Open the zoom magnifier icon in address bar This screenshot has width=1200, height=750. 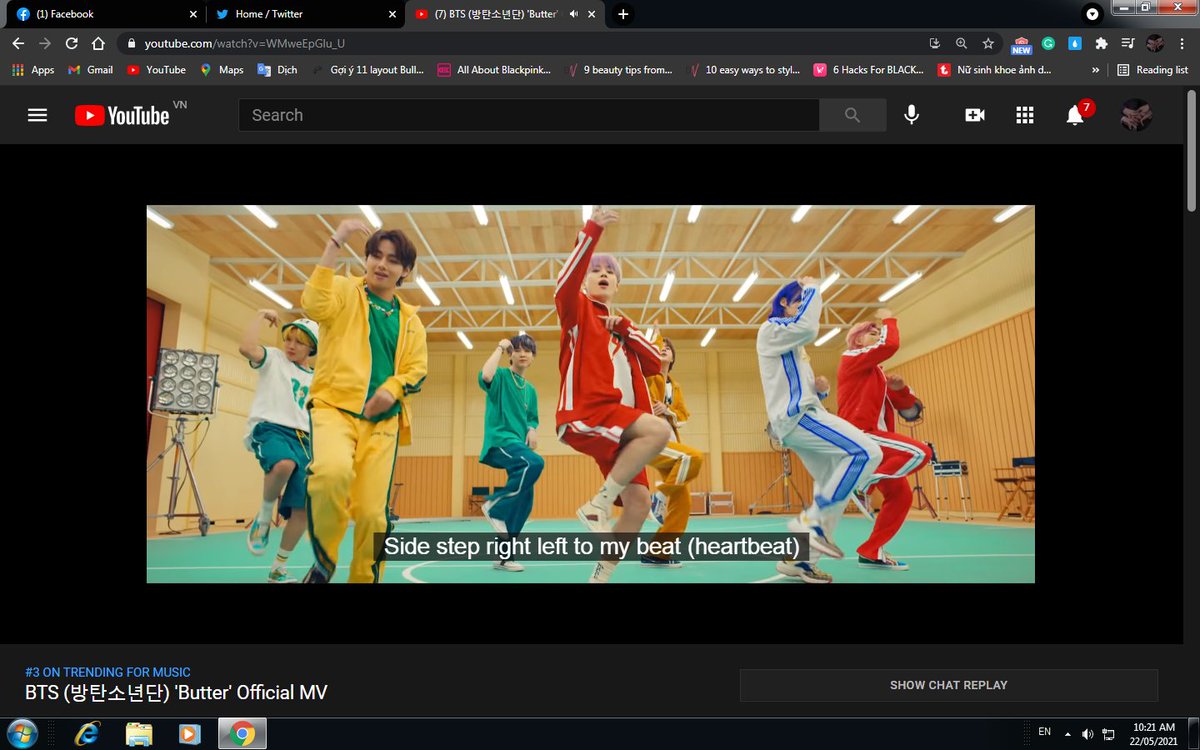tap(961, 43)
